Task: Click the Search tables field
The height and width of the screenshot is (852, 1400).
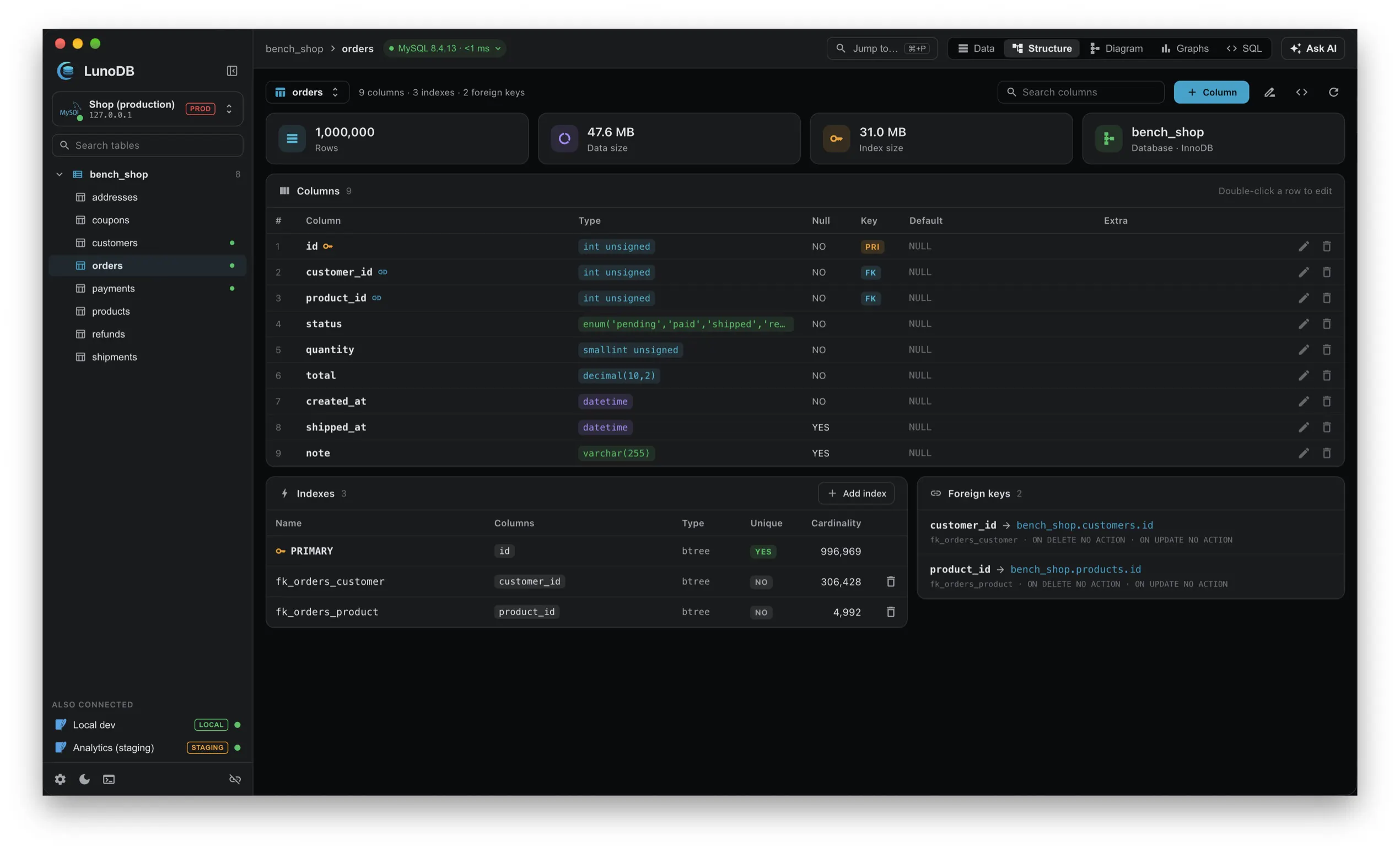Action: point(147,145)
